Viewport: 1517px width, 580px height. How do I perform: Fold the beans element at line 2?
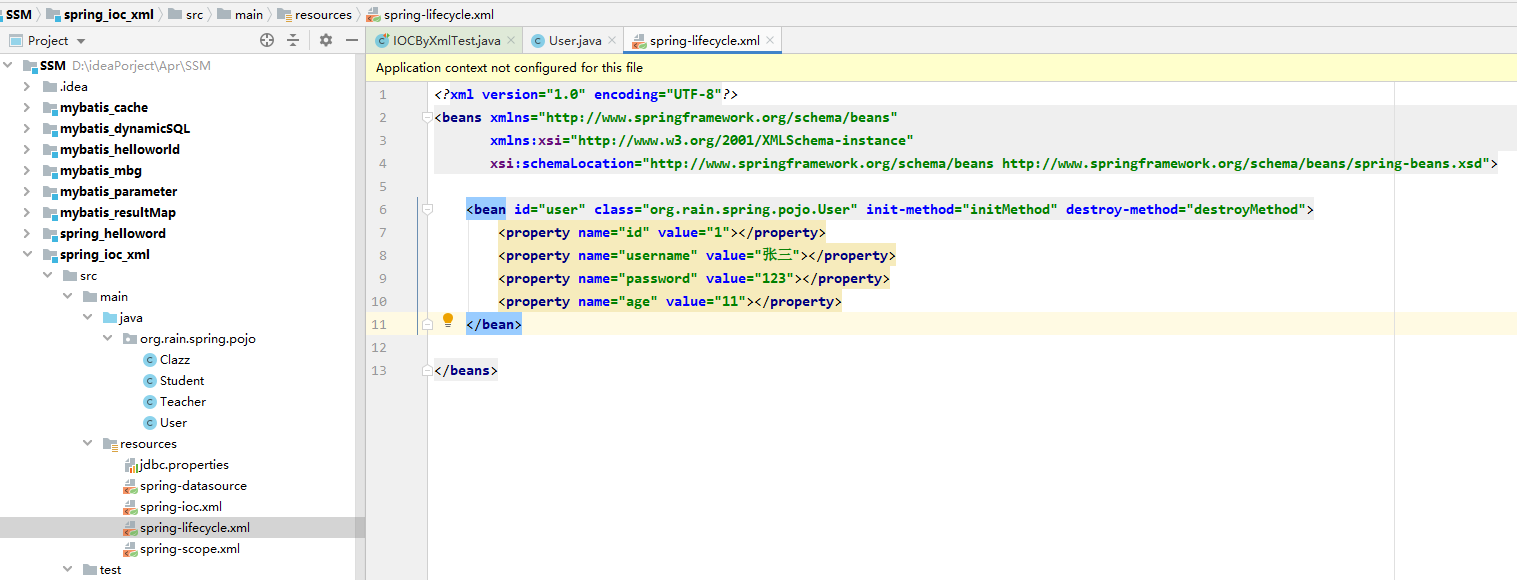click(427, 118)
